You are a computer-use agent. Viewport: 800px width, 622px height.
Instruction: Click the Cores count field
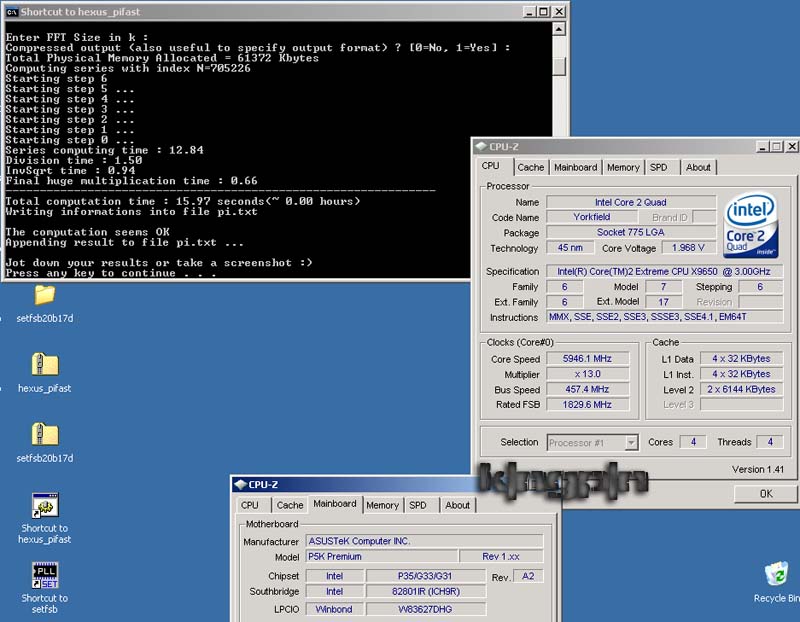[693, 442]
